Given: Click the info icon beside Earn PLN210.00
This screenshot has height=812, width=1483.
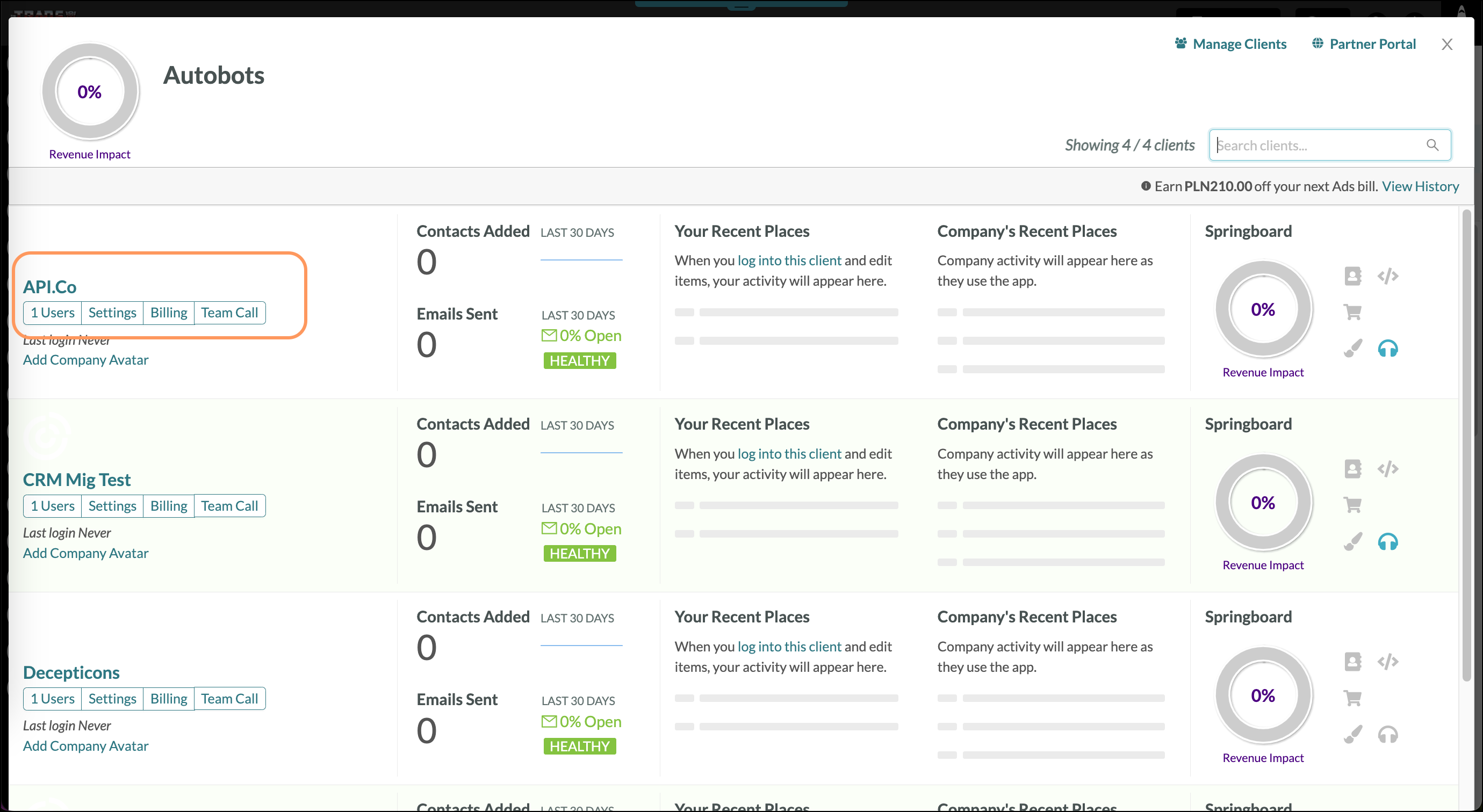Looking at the screenshot, I should [x=1146, y=186].
